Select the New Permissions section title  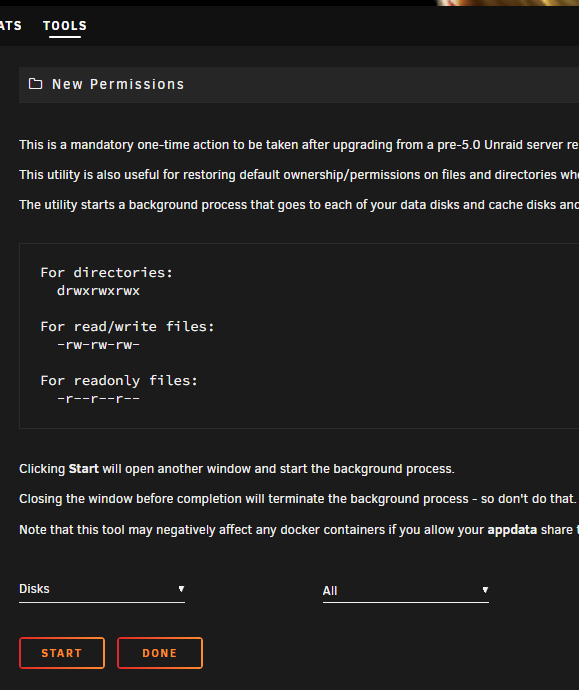tap(118, 84)
